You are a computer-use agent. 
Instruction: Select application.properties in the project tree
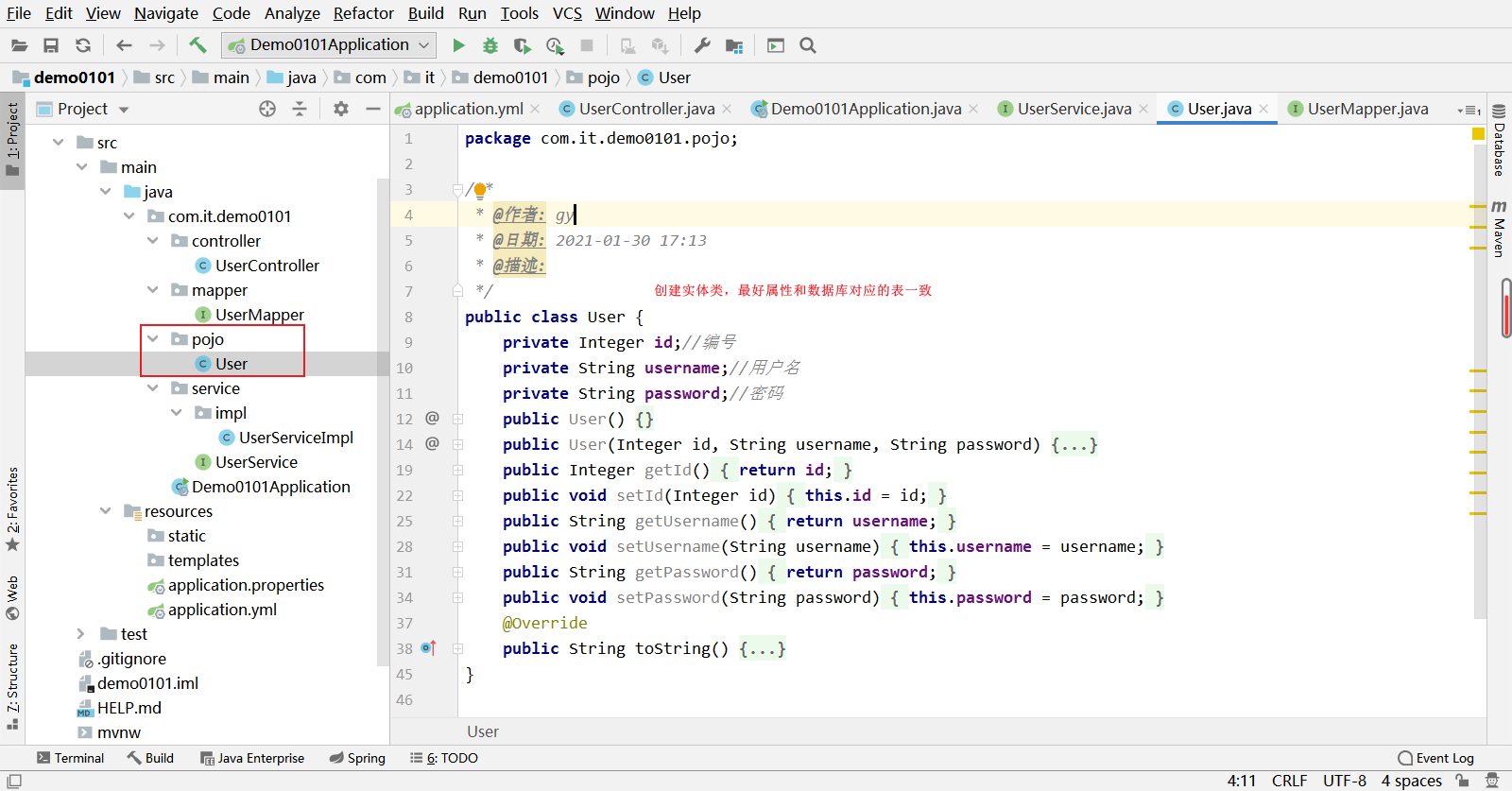tap(246, 585)
